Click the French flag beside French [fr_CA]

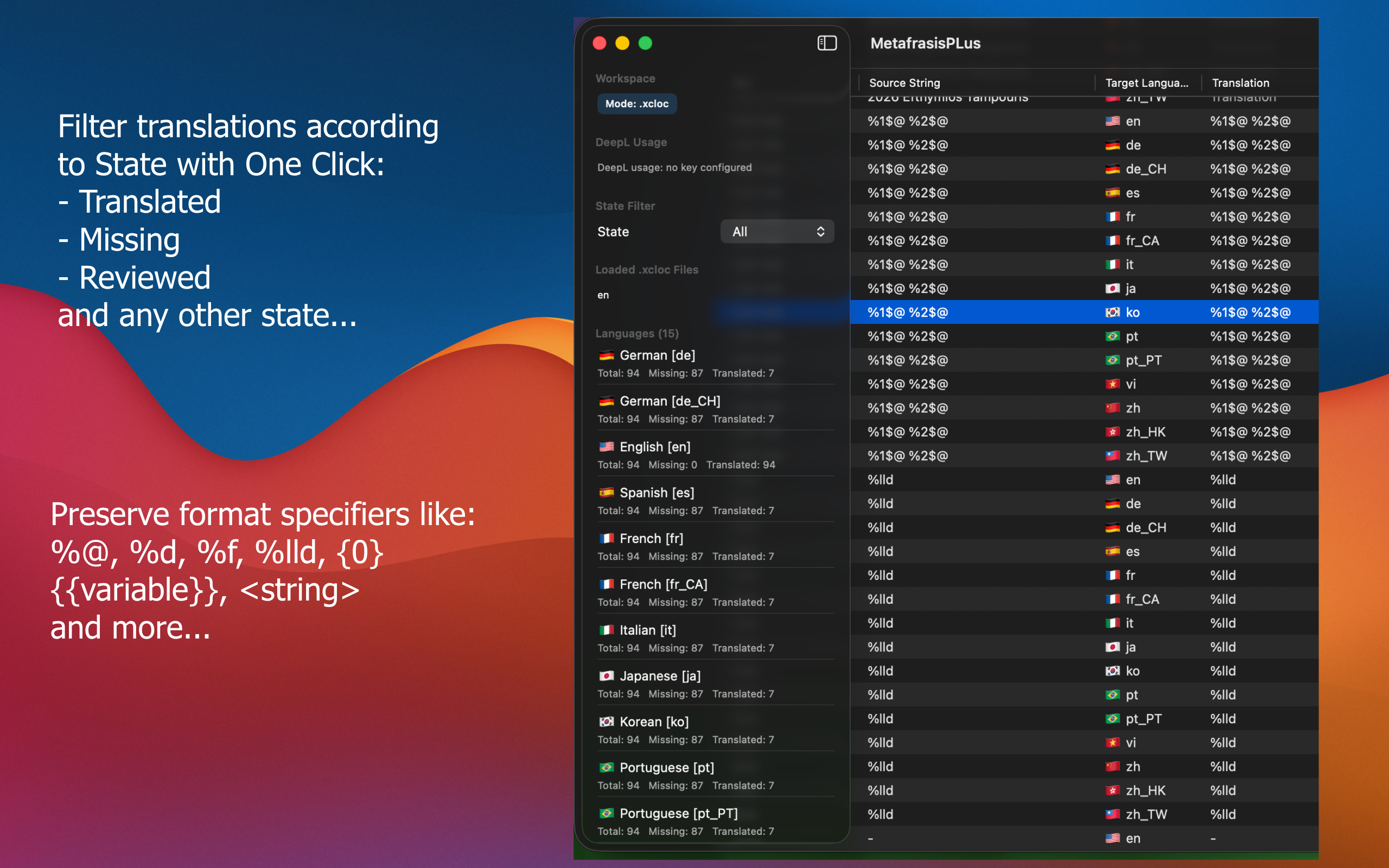[x=606, y=584]
